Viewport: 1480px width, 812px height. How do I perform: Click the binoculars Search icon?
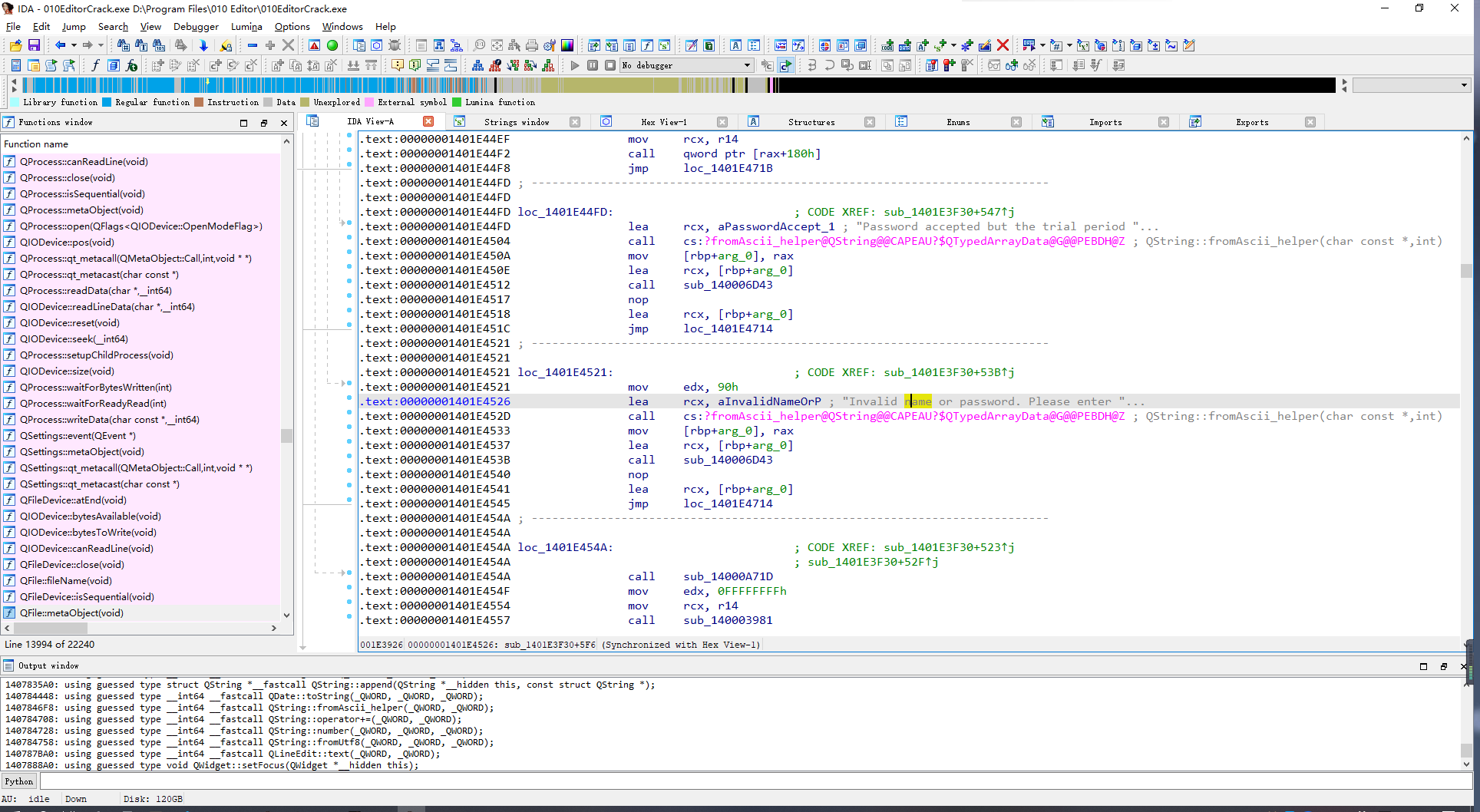coord(123,45)
